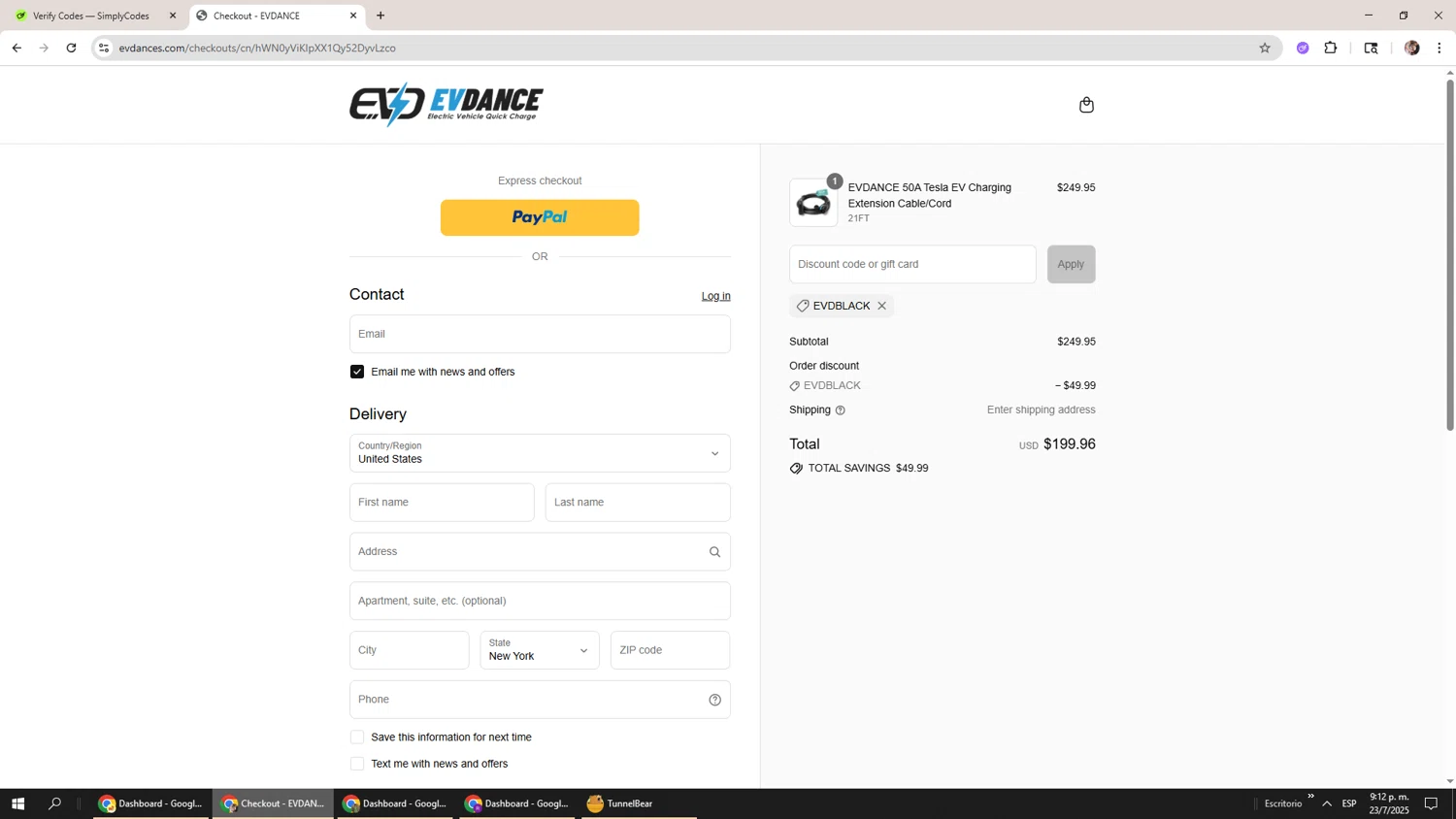Image resolution: width=1456 pixels, height=819 pixels.
Task: Check Save this information for next time
Action: [357, 737]
